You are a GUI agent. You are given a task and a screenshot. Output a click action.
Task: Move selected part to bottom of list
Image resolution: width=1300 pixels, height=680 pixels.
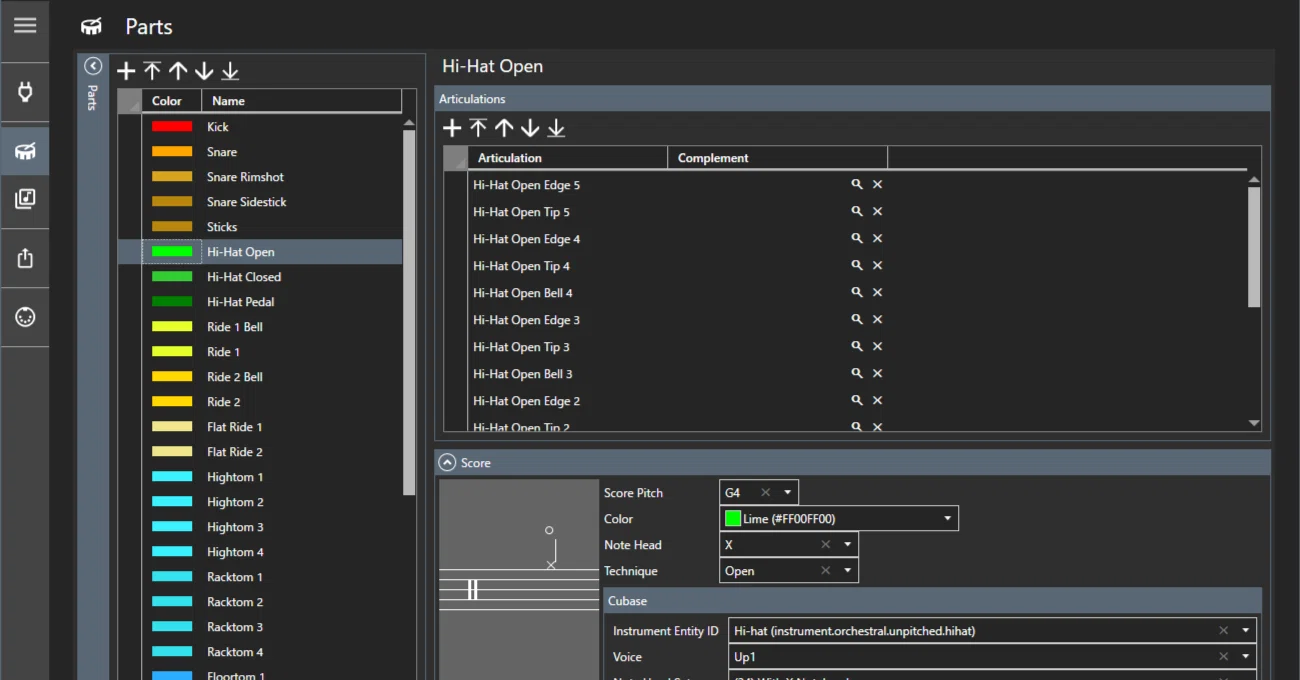(x=230, y=71)
